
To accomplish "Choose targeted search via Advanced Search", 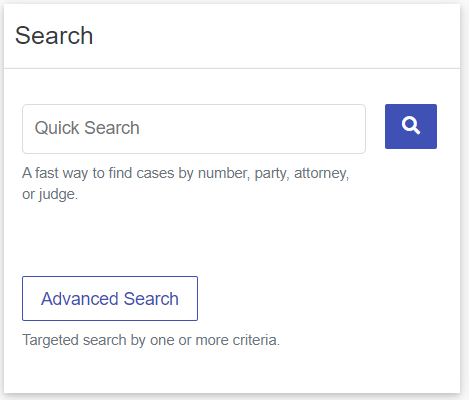I will pos(110,298).
